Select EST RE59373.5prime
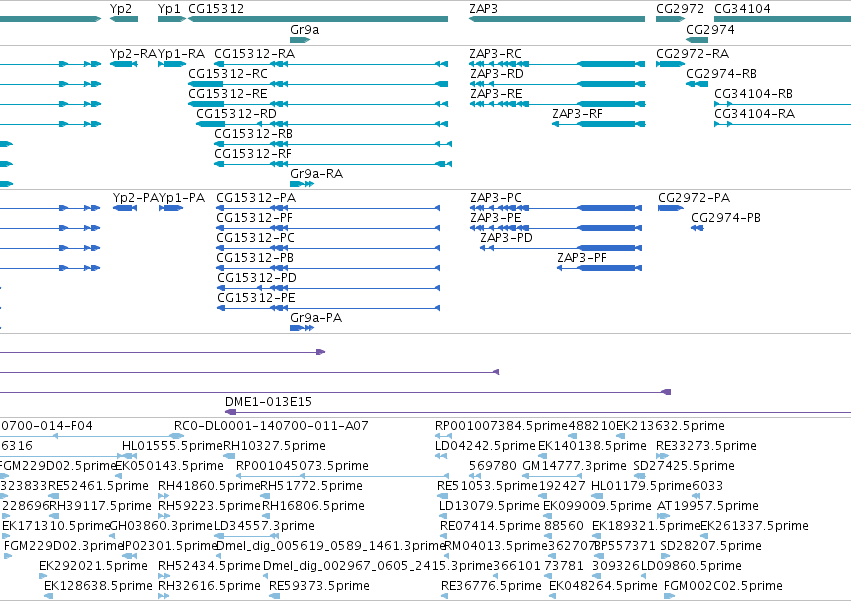Viewport: 851px width, 601px height. 319,586
